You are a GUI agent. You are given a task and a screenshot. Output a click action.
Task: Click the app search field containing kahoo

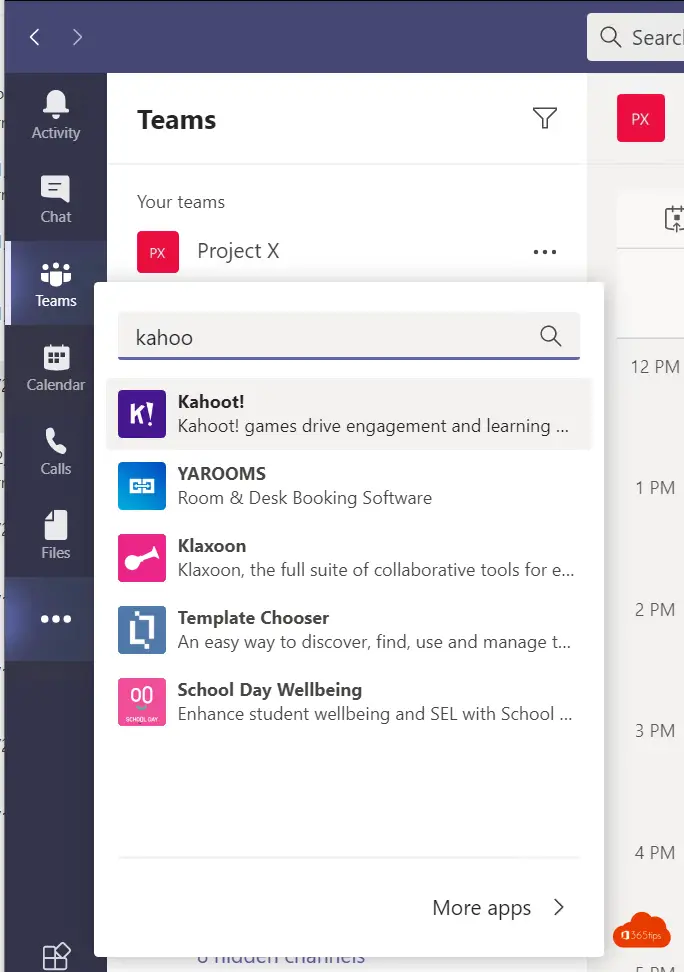pyautogui.click(x=349, y=336)
